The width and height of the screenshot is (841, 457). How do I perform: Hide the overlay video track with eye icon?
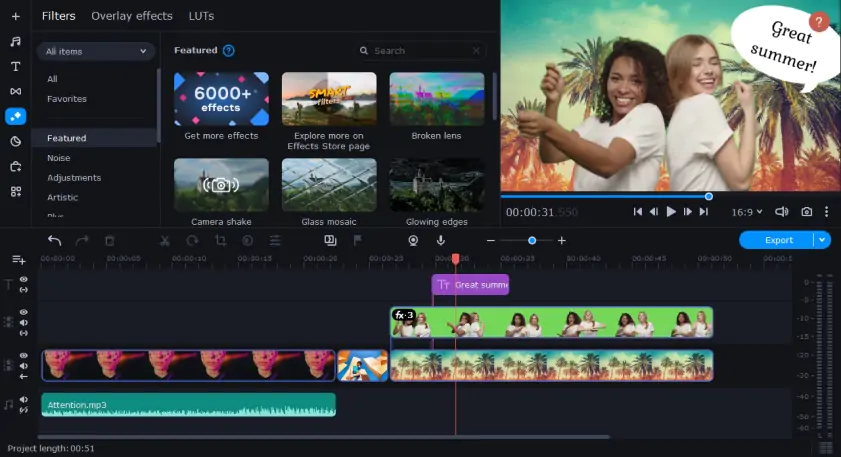pos(23,311)
